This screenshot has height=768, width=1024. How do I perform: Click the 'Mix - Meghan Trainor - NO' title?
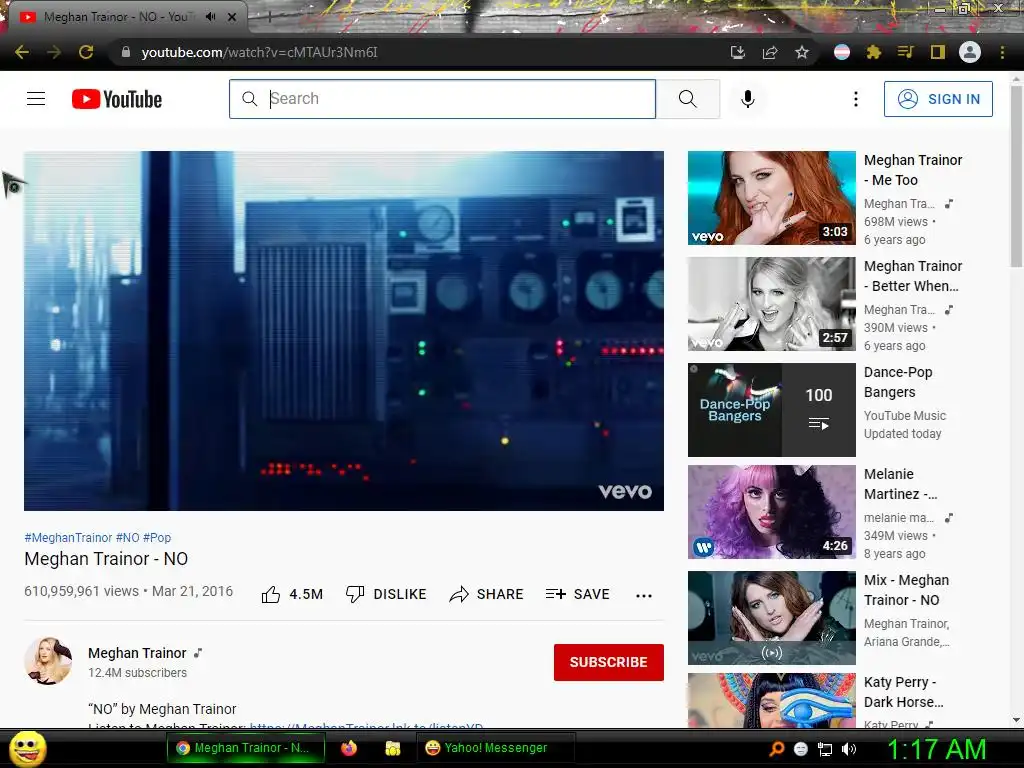906,590
